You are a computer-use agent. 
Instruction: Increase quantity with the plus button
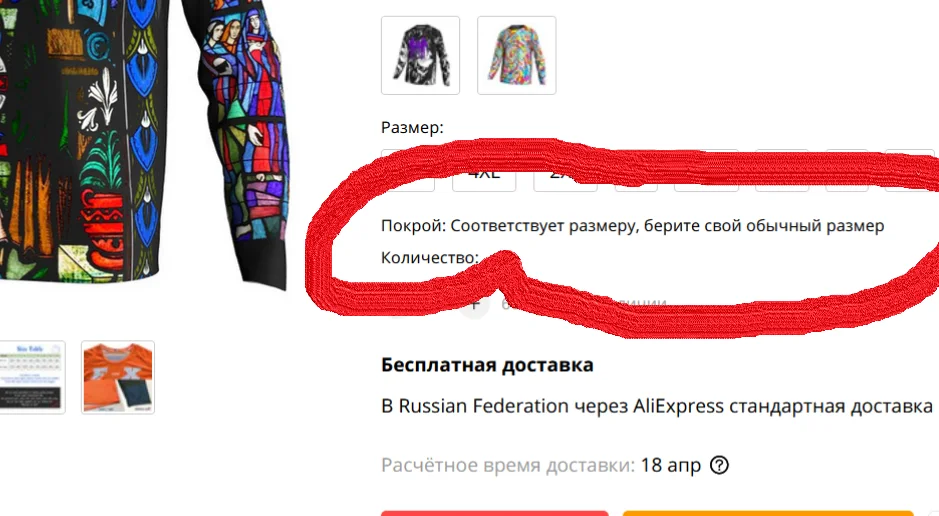(474, 304)
